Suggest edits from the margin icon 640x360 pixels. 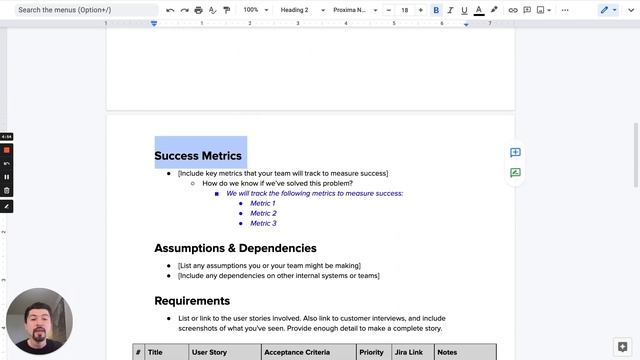(515, 173)
